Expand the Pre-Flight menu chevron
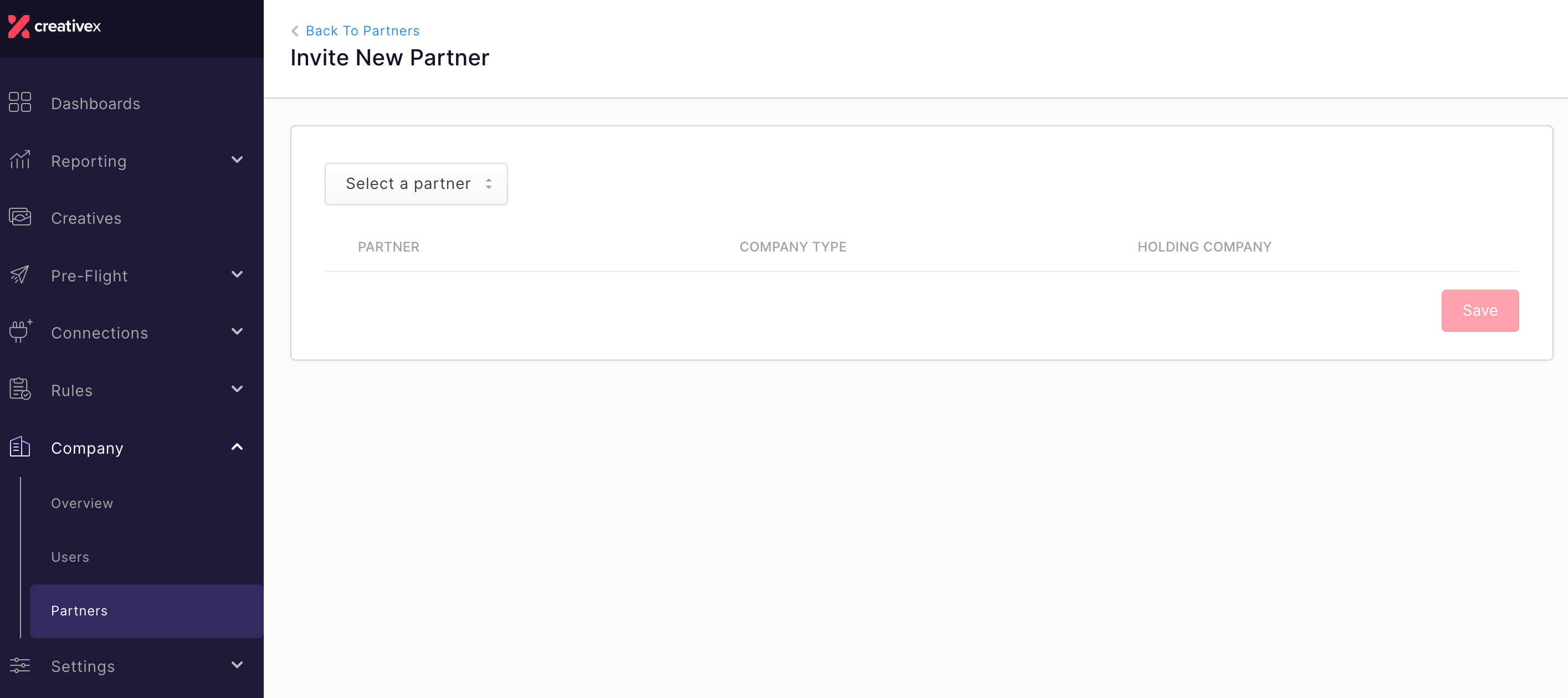This screenshot has height=698, width=1568. pyautogui.click(x=237, y=274)
